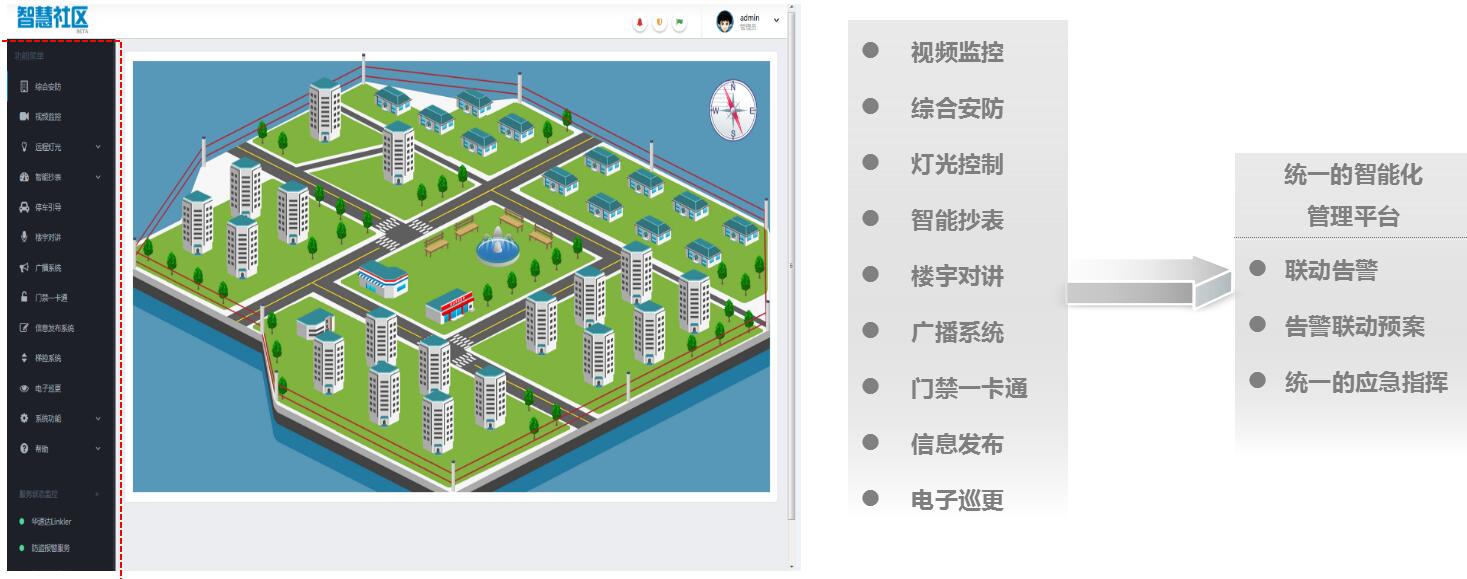
Task: Select the 广播系统 broadcast speaker icon
Action: click(x=28, y=267)
